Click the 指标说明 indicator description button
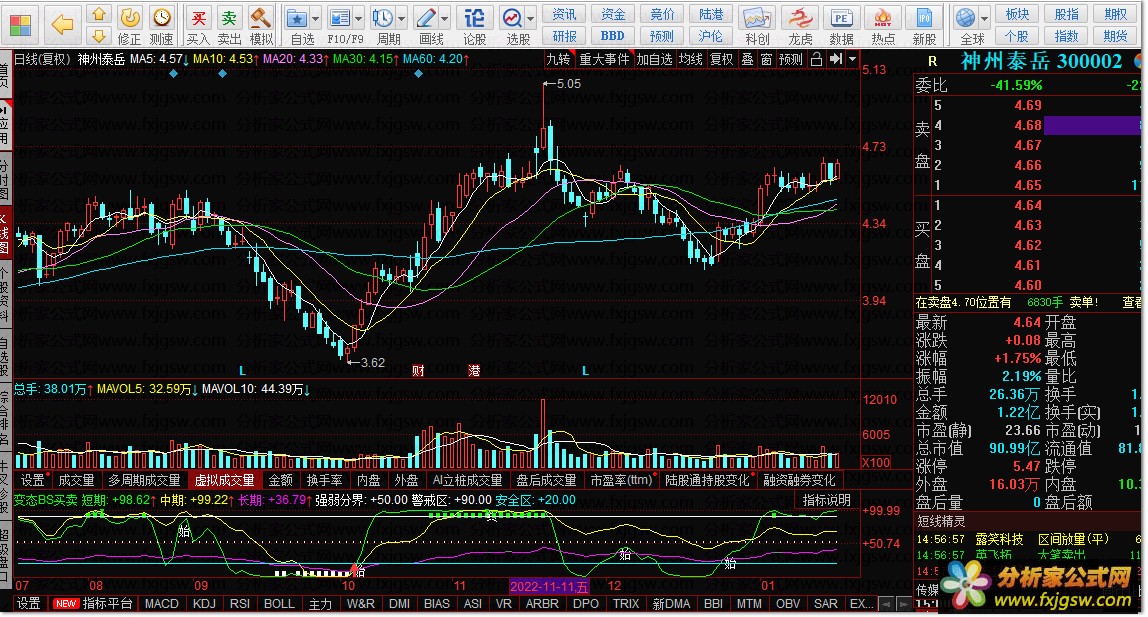 (827, 500)
